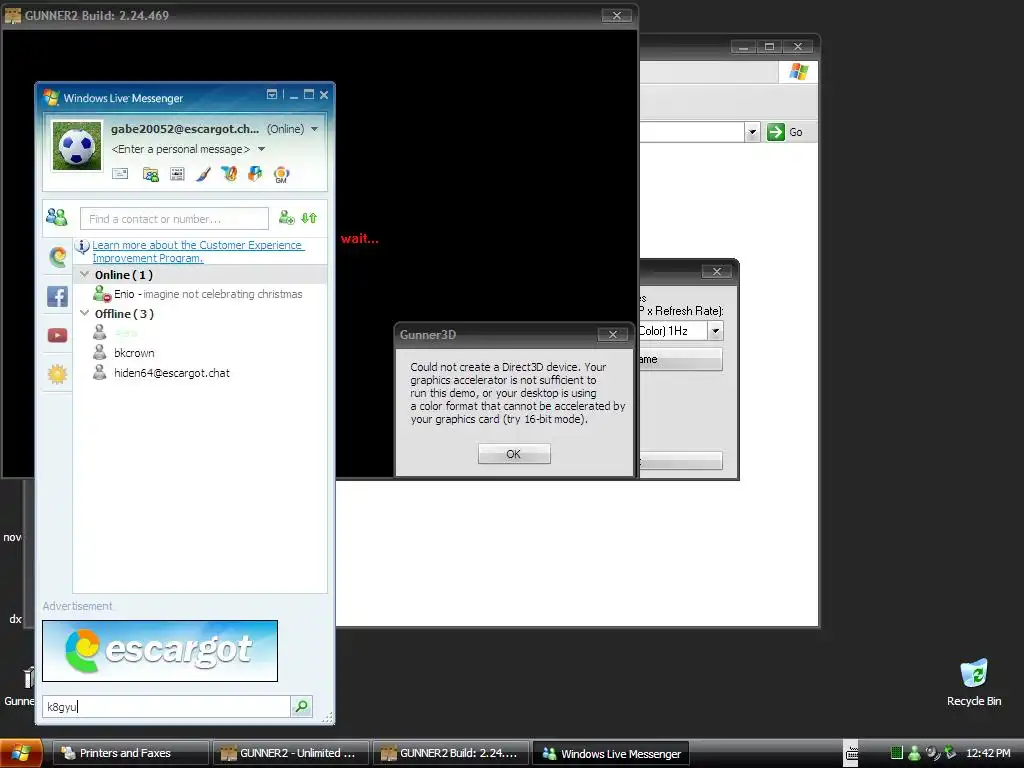Select the Facebook tab in Messenger sidebar
The height and width of the screenshot is (768, 1024).
[57, 296]
